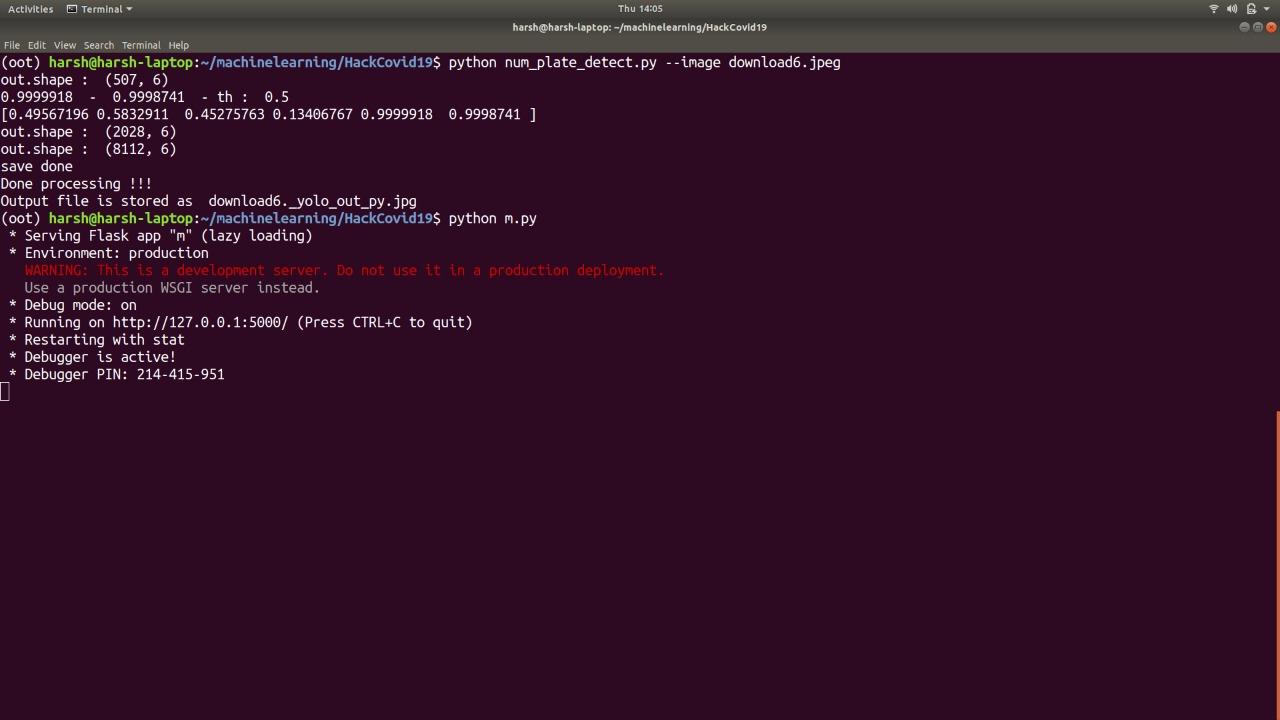Click the Thu 14:05 clock

(640, 9)
